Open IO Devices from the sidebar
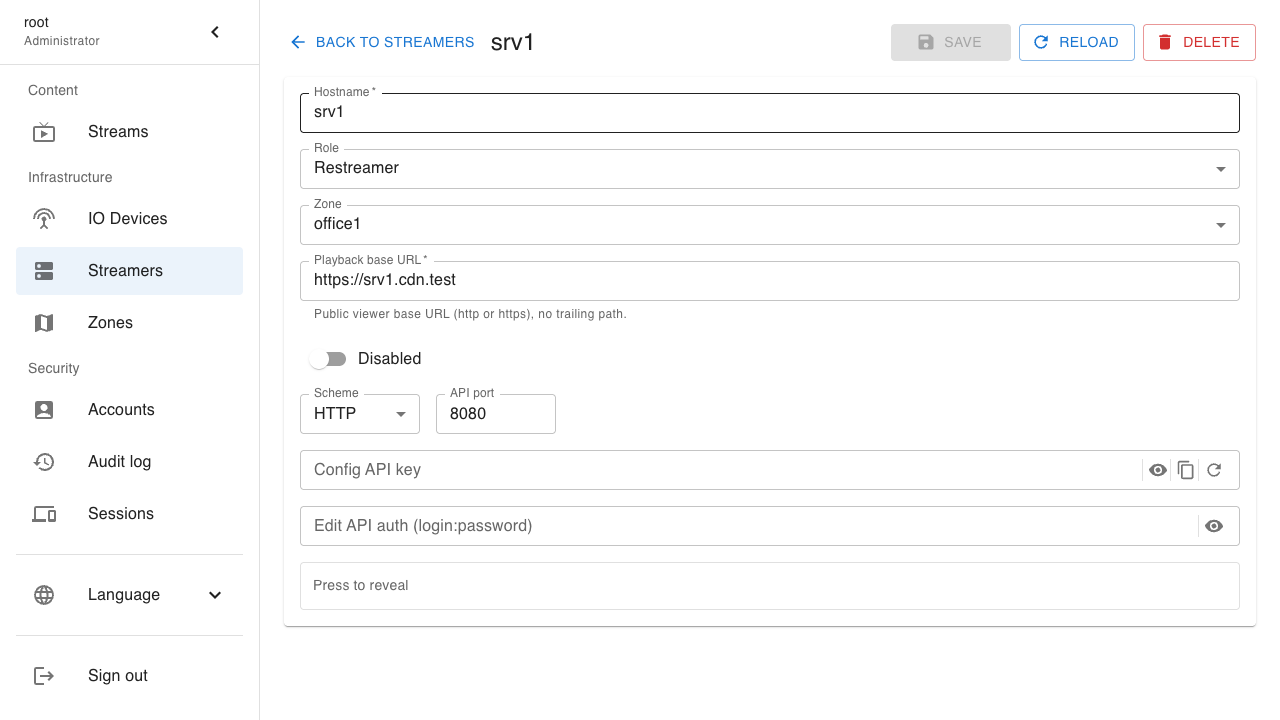The height and width of the screenshot is (720, 1280). (x=44, y=218)
